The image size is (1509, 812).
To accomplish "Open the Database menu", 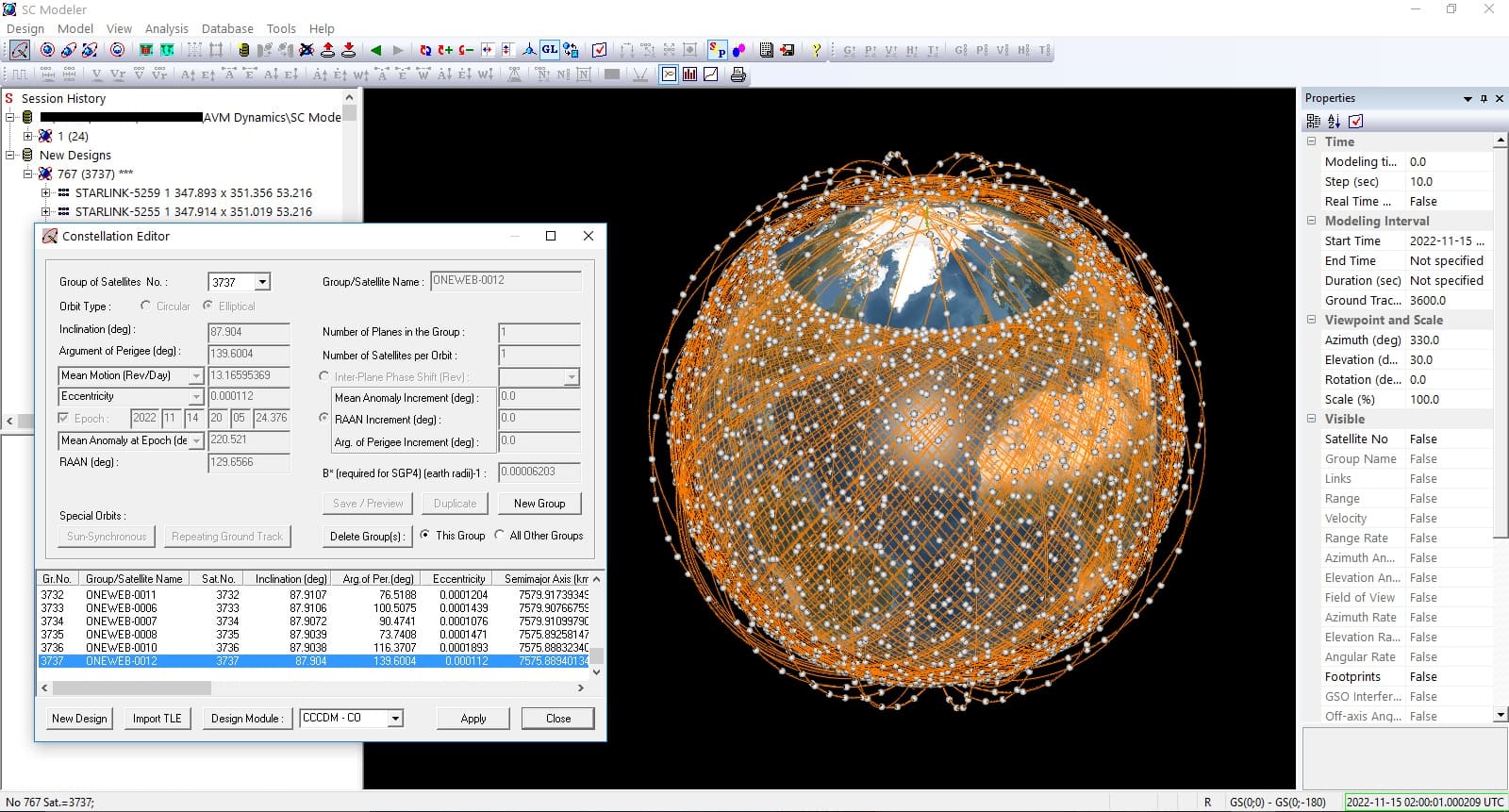I will tap(227, 28).
